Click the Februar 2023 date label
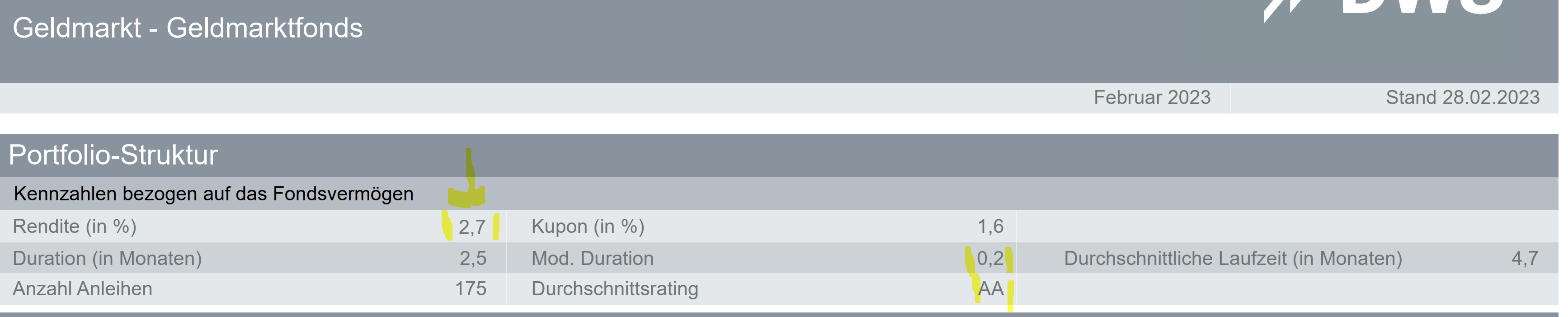The height and width of the screenshot is (317, 1568). pyautogui.click(x=1152, y=97)
